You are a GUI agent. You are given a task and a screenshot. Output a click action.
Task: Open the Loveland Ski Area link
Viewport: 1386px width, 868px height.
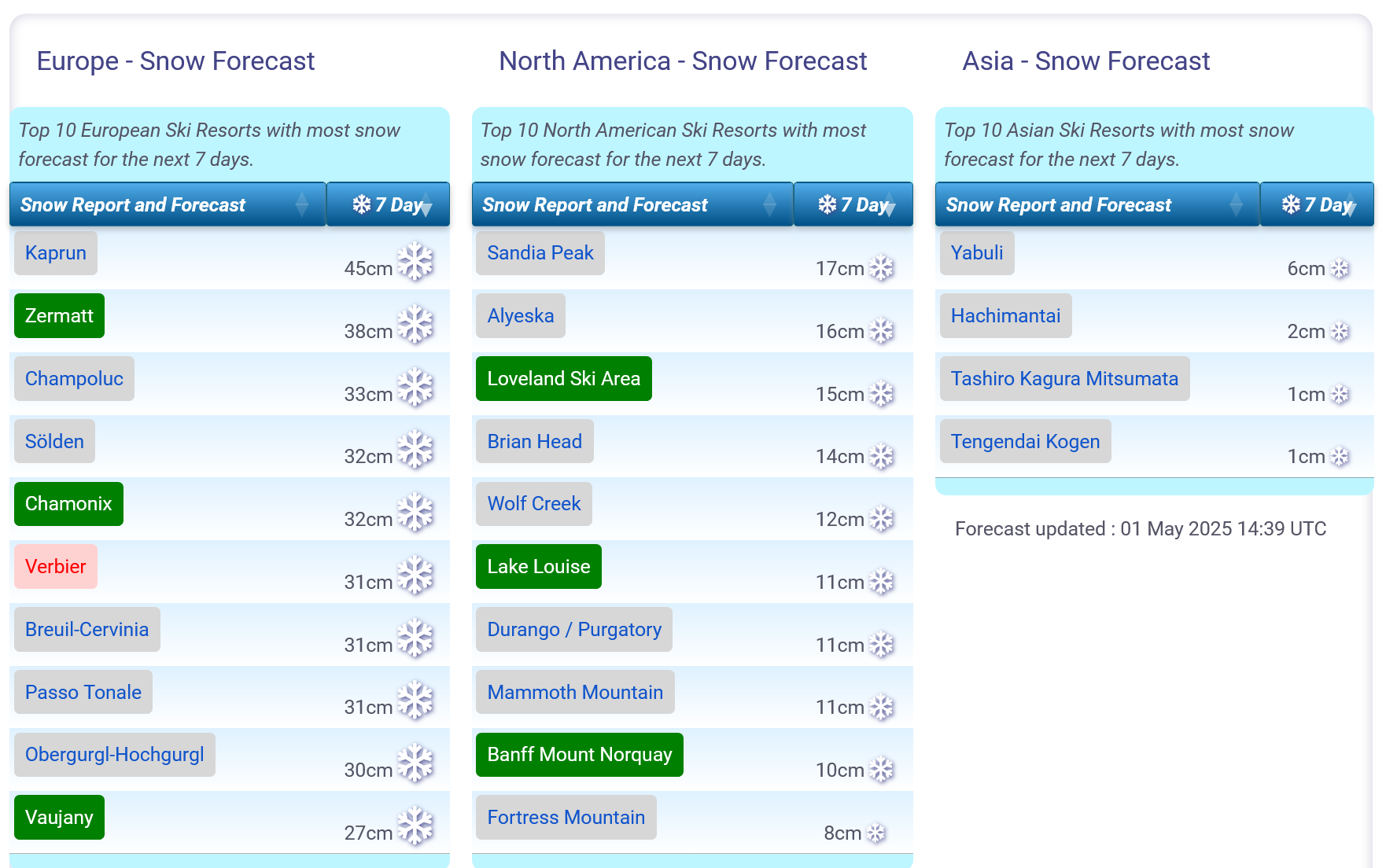[x=563, y=379]
